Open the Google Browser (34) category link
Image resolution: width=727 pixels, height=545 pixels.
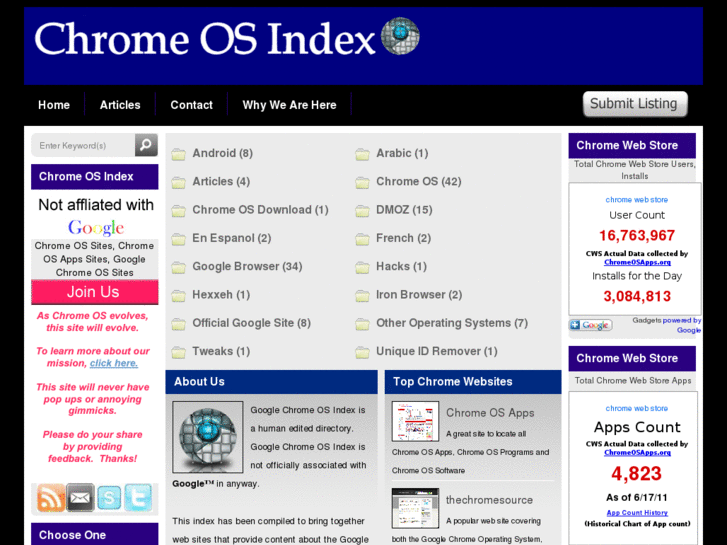(x=247, y=266)
